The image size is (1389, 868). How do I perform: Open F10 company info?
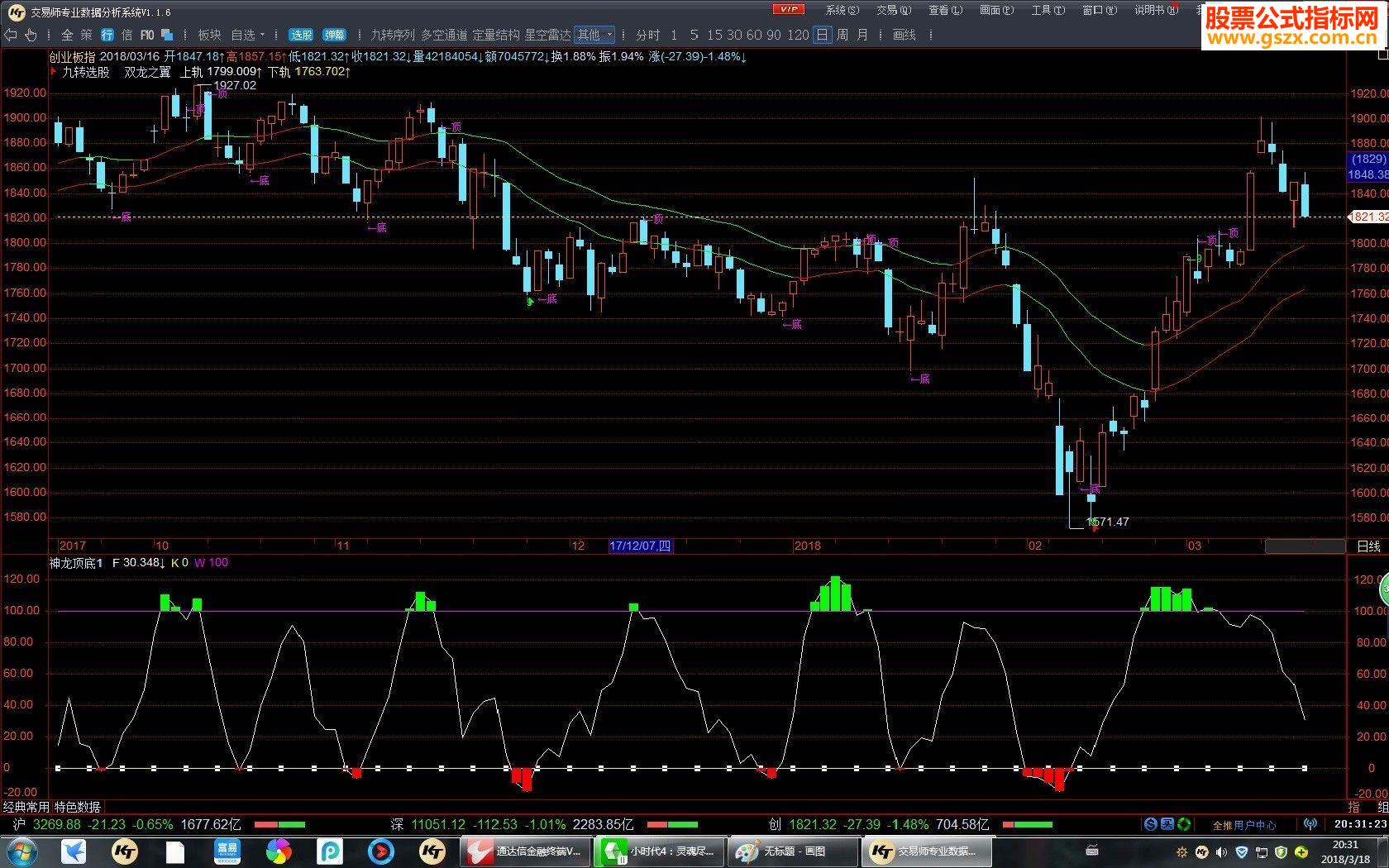point(147,35)
